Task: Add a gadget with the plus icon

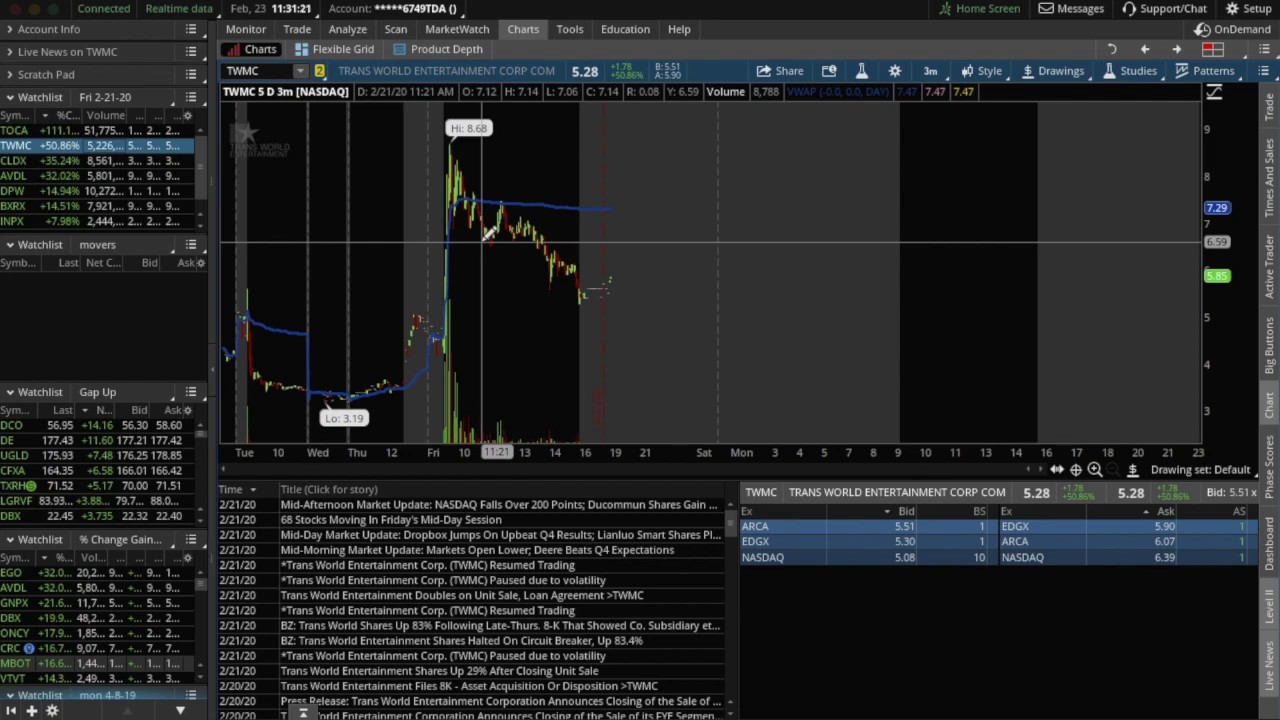Action: coord(31,710)
